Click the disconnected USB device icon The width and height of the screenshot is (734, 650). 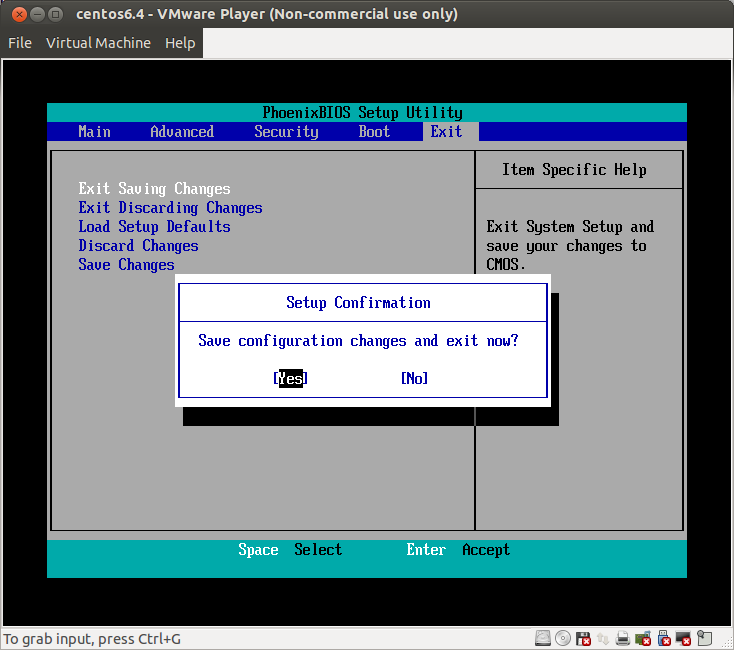coord(664,638)
